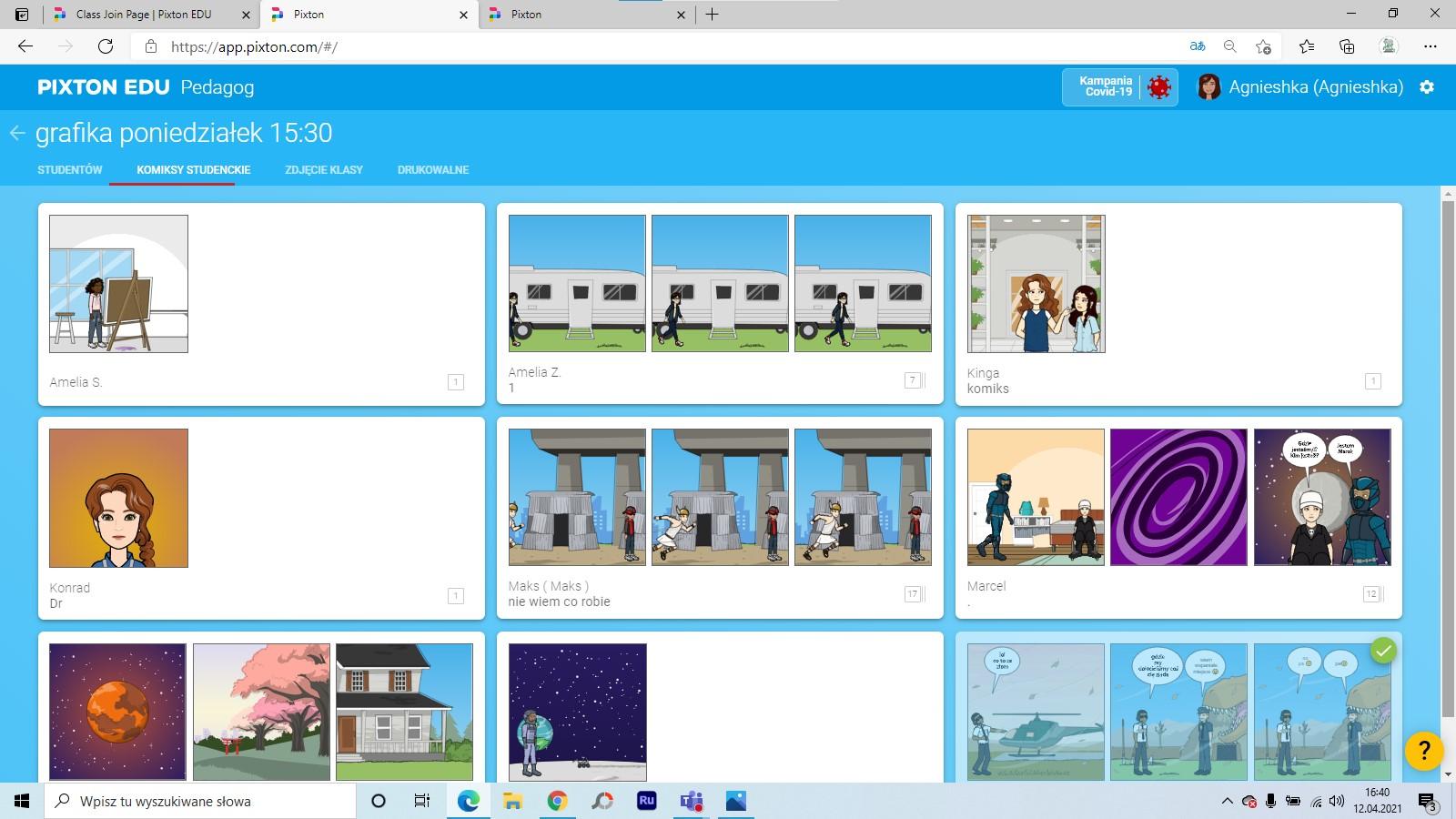Reload the page
The width and height of the screenshot is (1456, 819).
point(106,46)
